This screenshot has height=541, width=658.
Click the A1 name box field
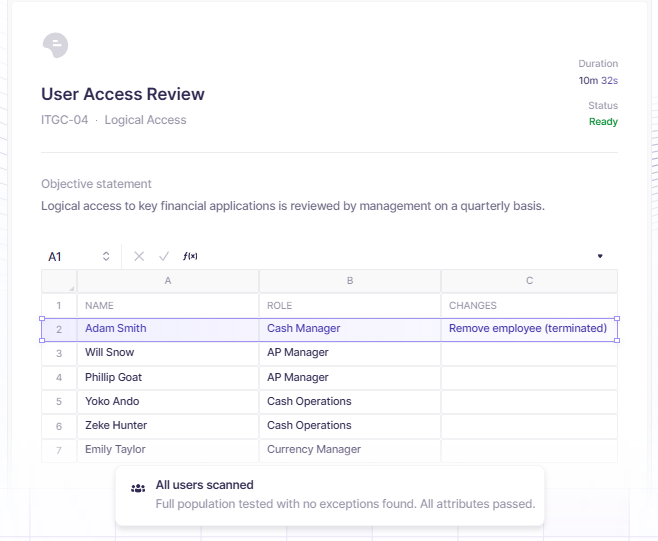click(80, 256)
